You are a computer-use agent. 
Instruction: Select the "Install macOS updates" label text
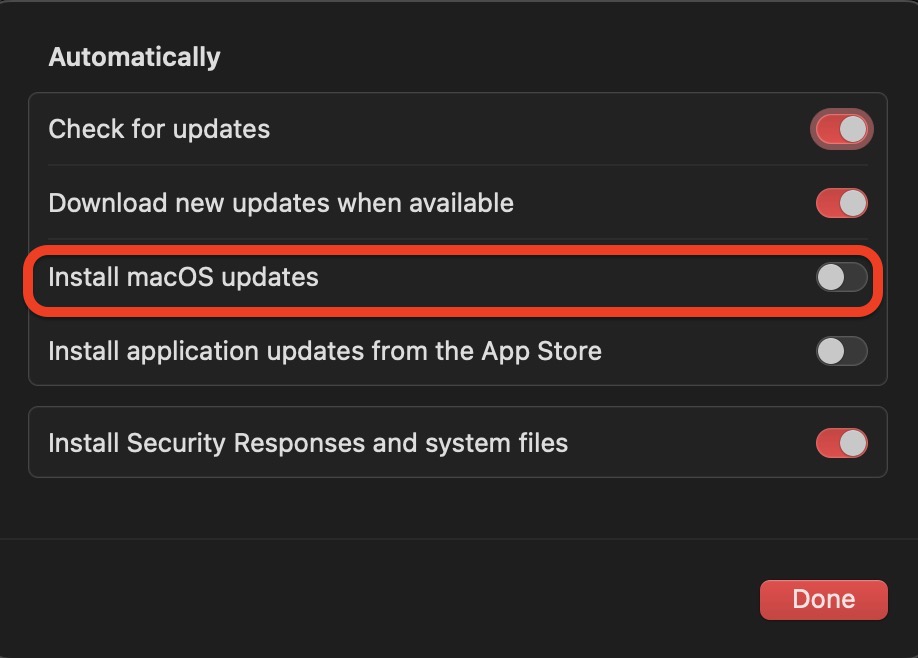click(183, 277)
